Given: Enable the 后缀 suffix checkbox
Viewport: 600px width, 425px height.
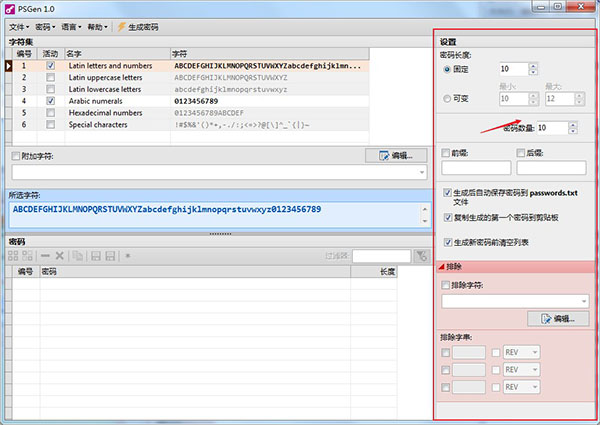Looking at the screenshot, I should click(521, 153).
